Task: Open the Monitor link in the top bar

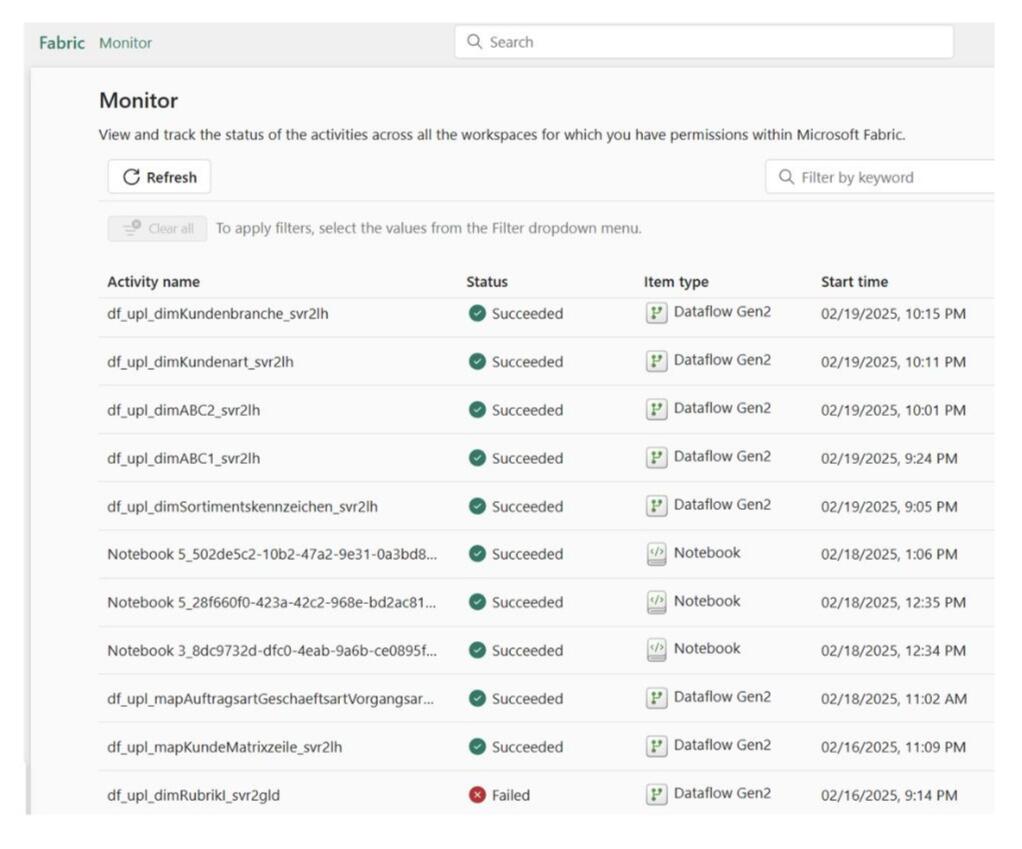Action: 125,43
